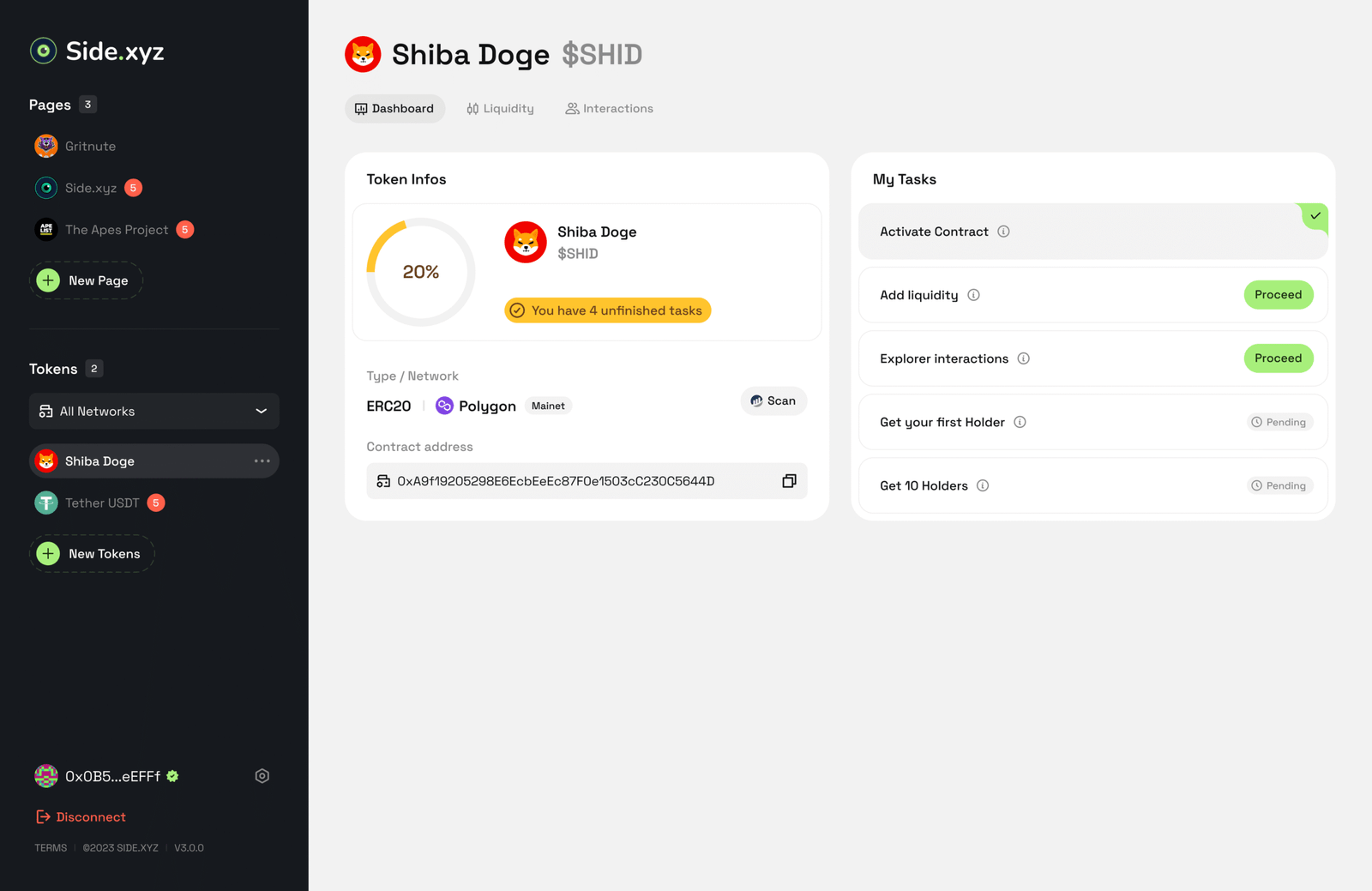Click the verified badge next to wallet address

[x=172, y=775]
